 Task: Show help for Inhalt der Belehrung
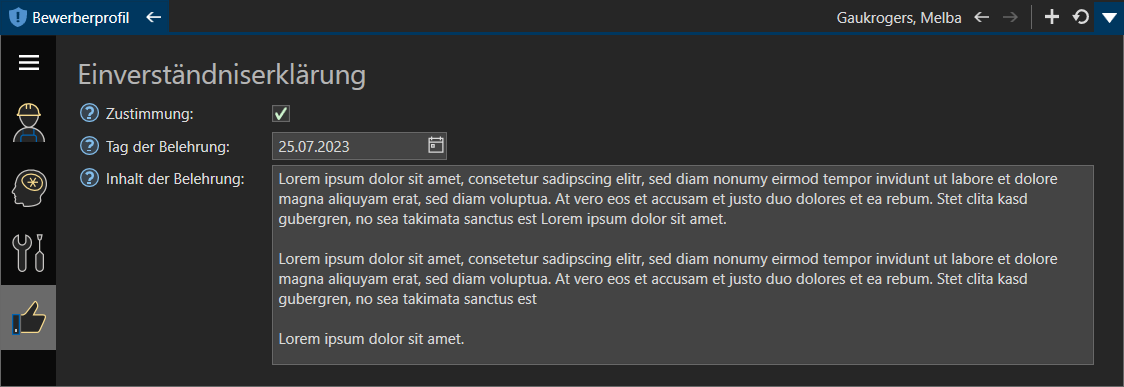click(x=89, y=178)
